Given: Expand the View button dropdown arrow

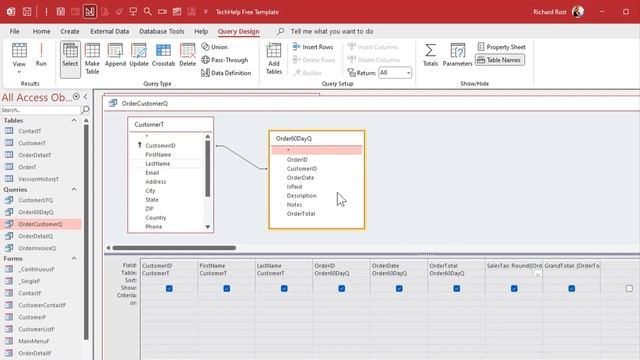Looking at the screenshot, I should [x=19, y=72].
